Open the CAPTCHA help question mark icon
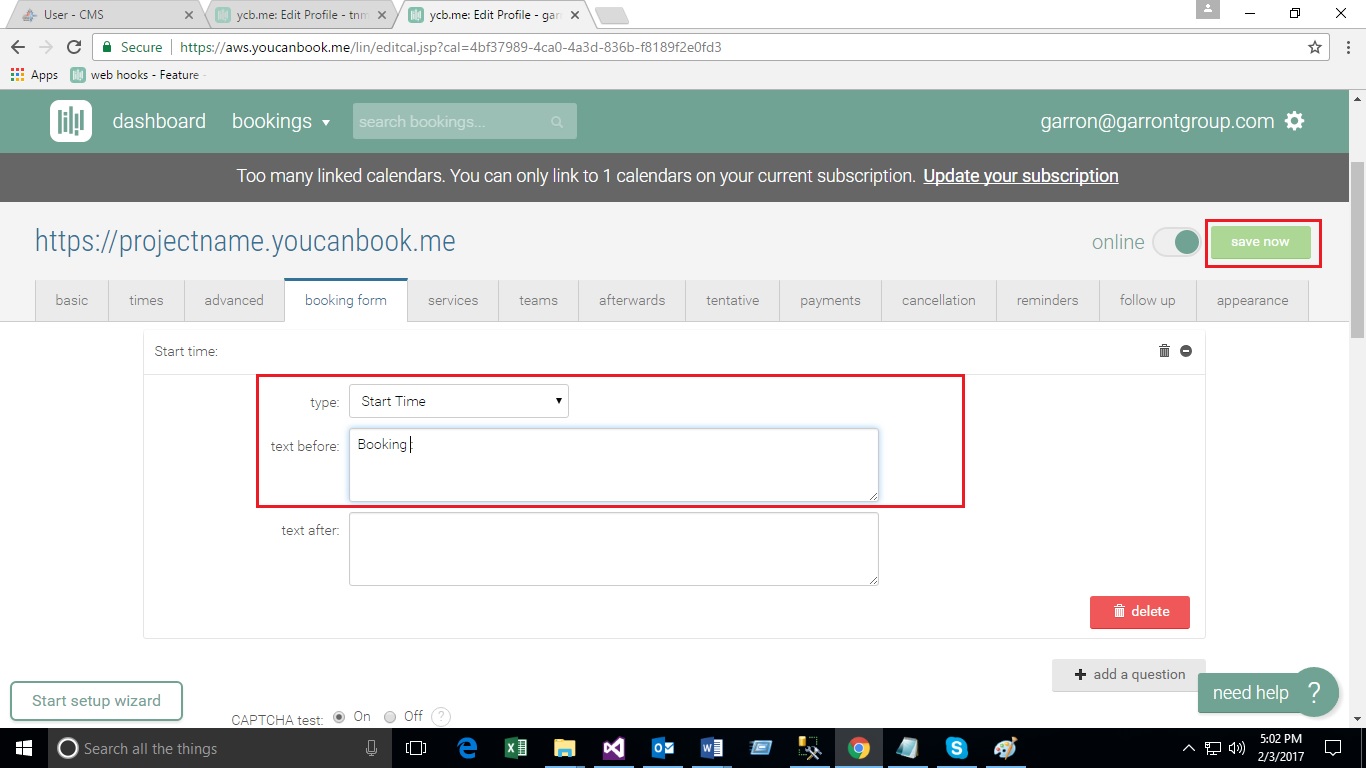Viewport: 1366px width, 768px height. [x=440, y=717]
